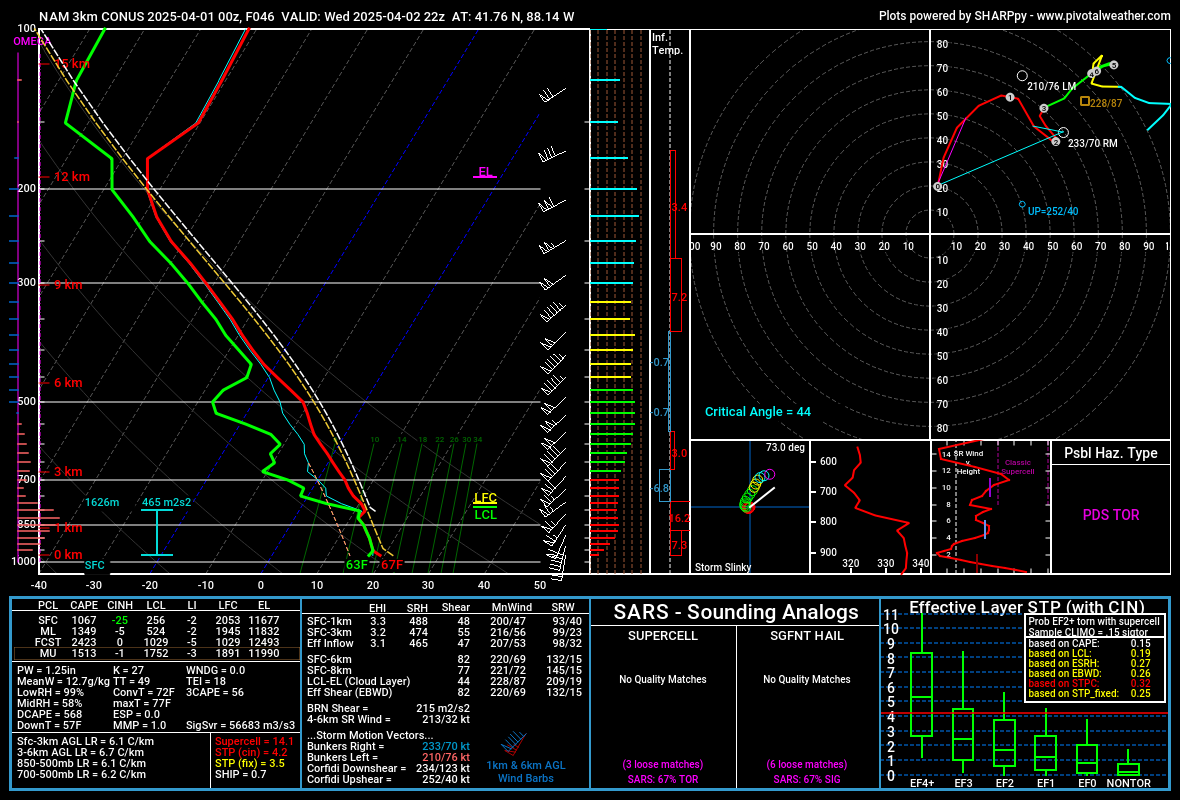Click the EF4+ box-and-whisker plot
Image resolution: width=1180 pixels, height=800 pixels.
pos(922,692)
